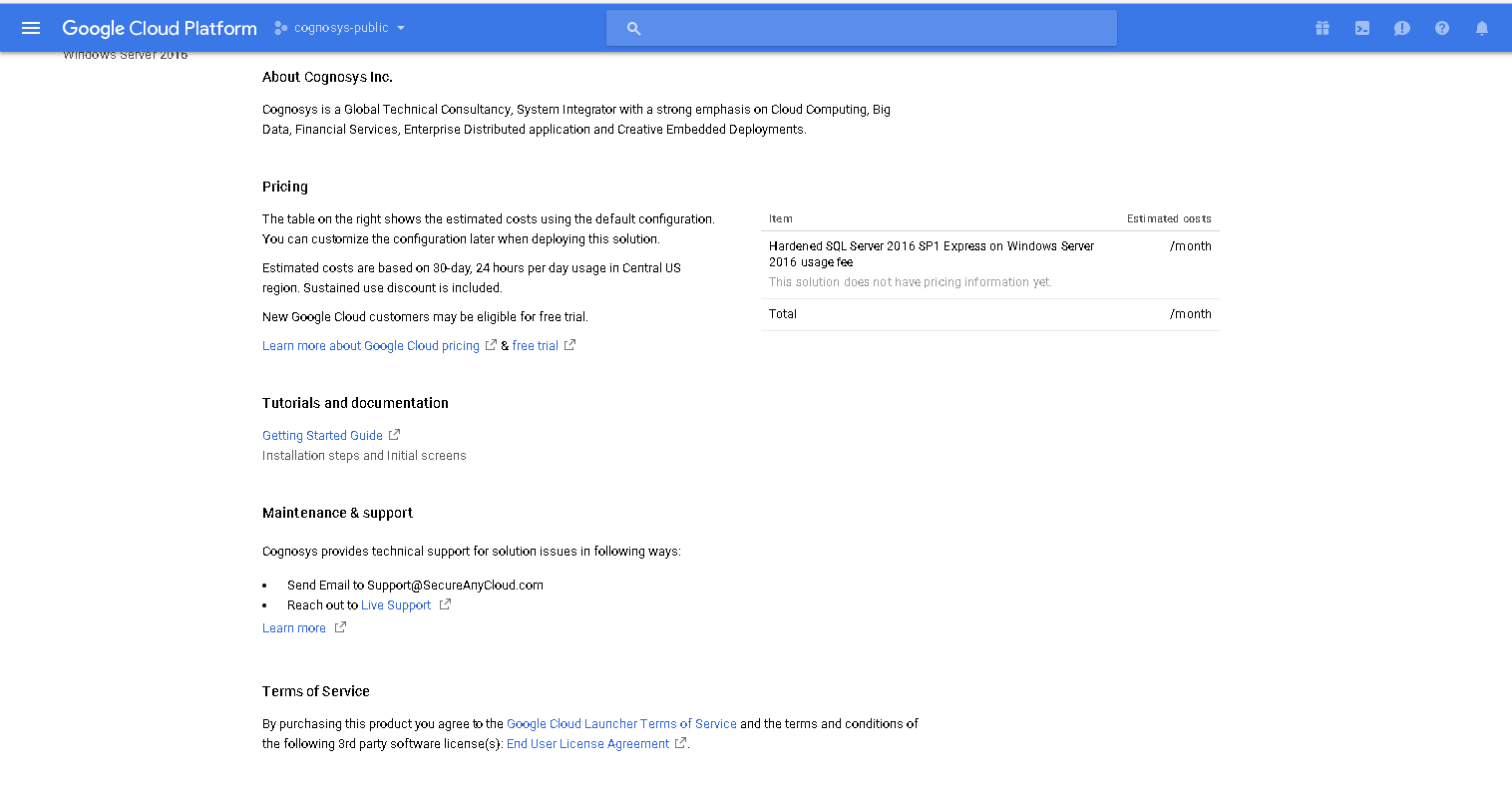Open the Getting Started Guide link
The image size is (1512, 793).
point(322,436)
